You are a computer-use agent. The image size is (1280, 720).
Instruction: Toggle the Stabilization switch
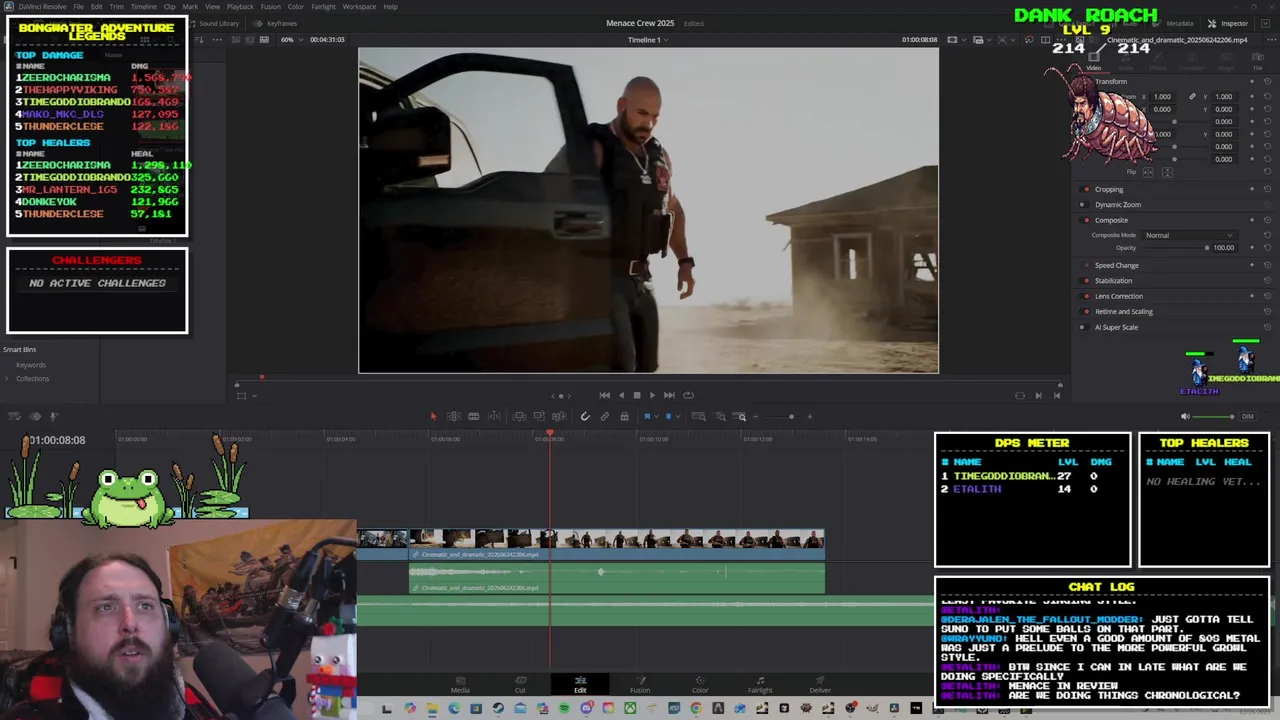(1086, 281)
